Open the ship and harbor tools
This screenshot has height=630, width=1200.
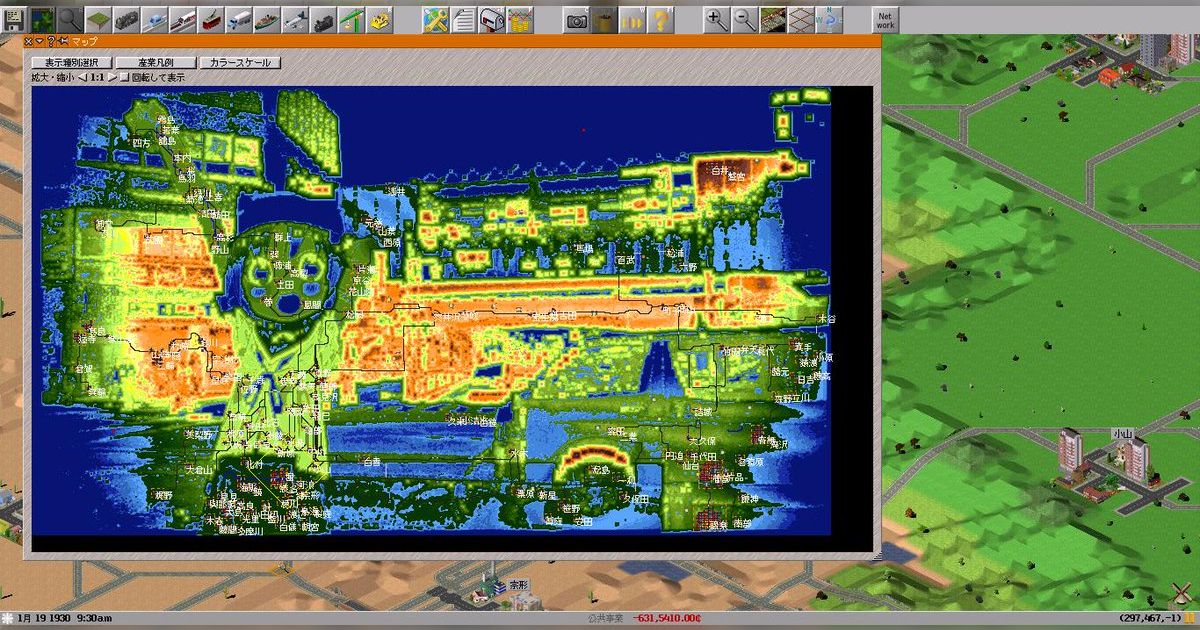266,18
